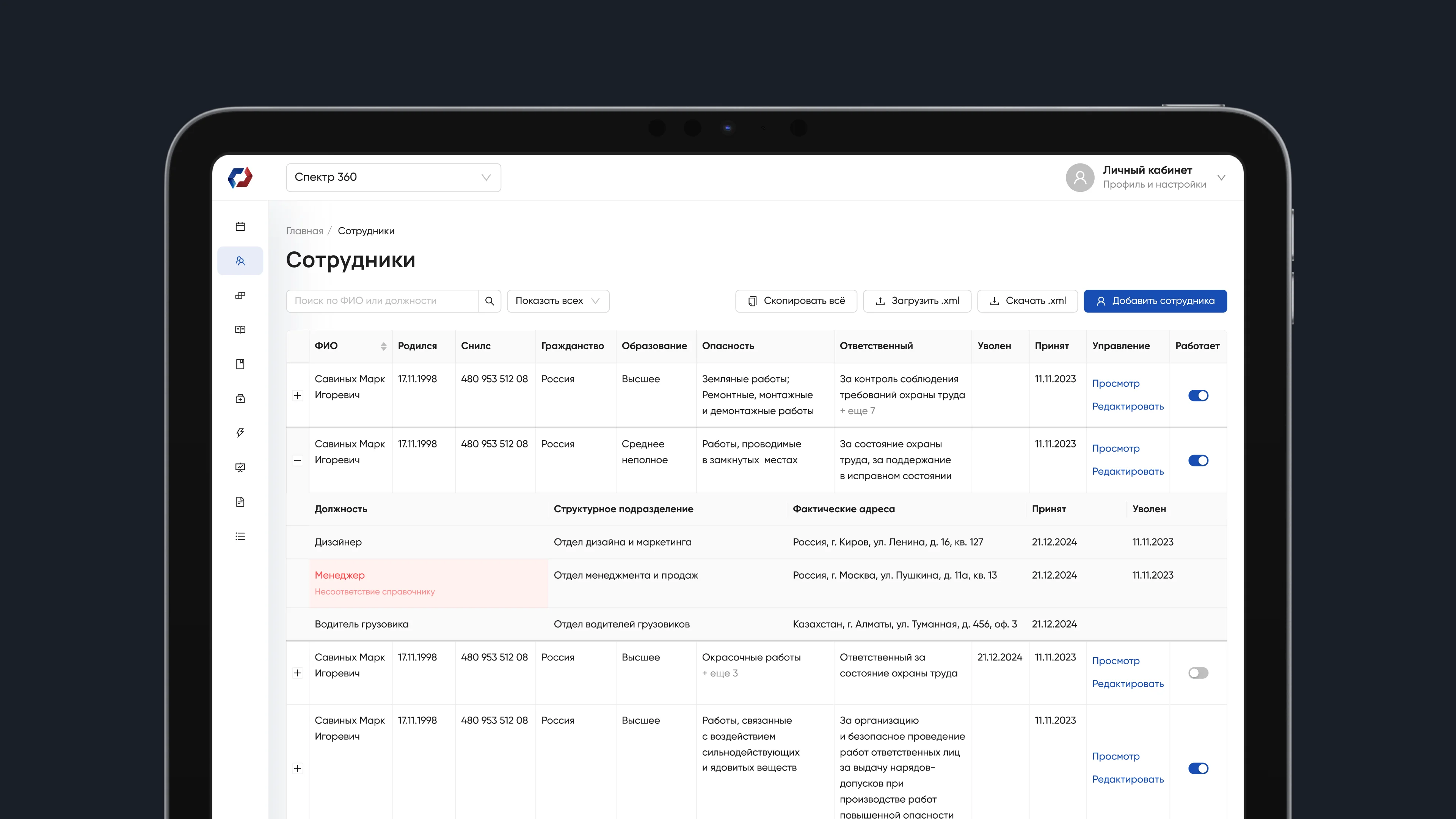Viewport: 1456px width, 819px height.
Task: Select the document page icon in the sidebar
Action: pos(240,502)
